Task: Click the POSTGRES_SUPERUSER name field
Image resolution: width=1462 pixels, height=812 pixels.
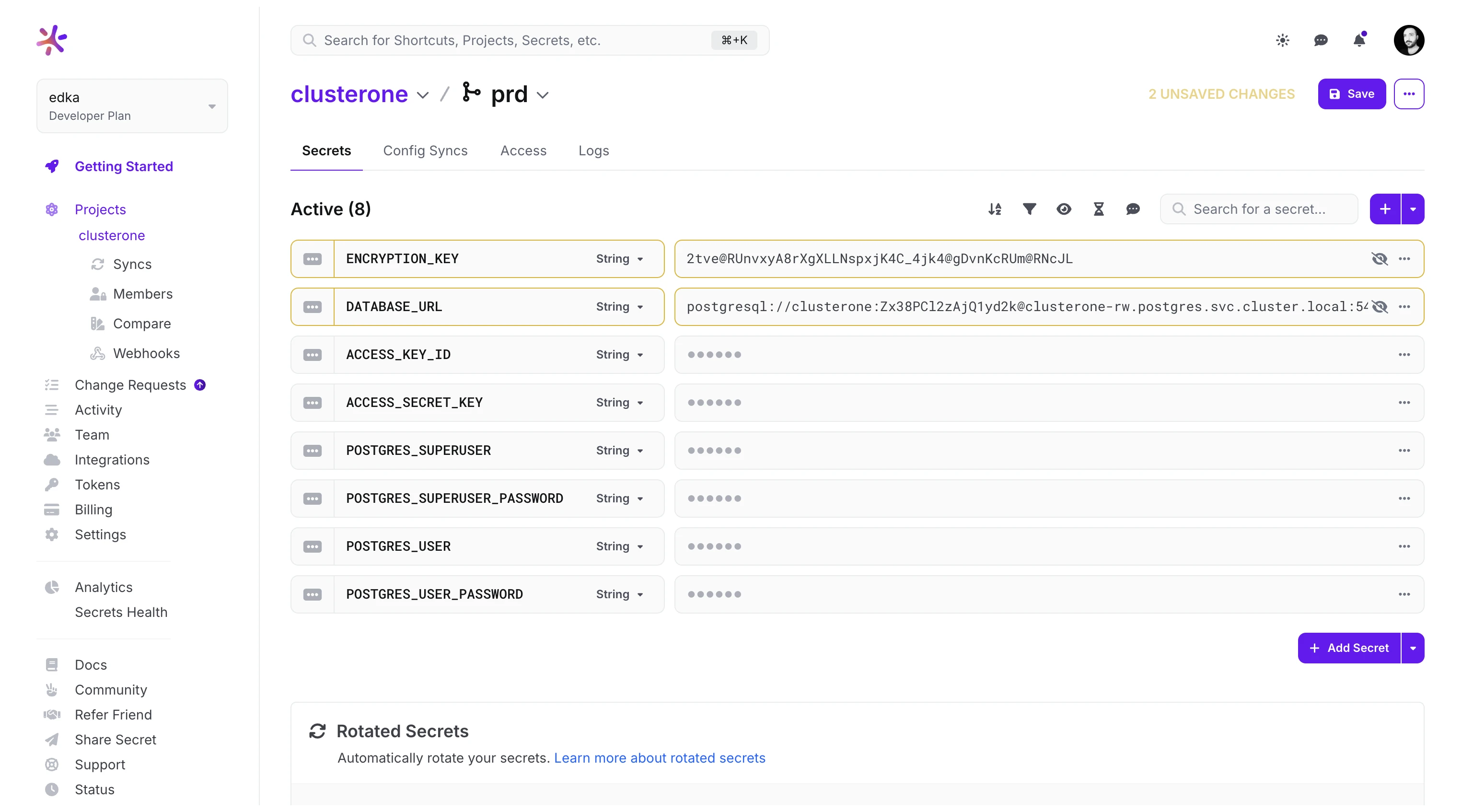Action: [418, 451]
